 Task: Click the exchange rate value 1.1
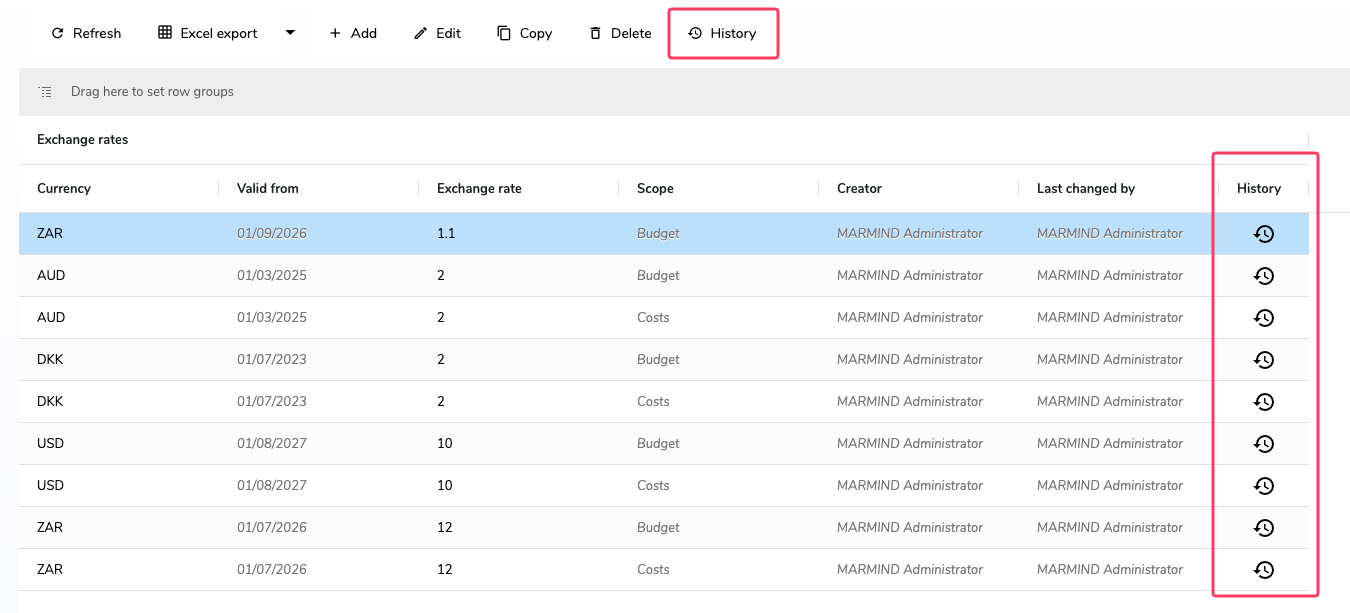445,233
